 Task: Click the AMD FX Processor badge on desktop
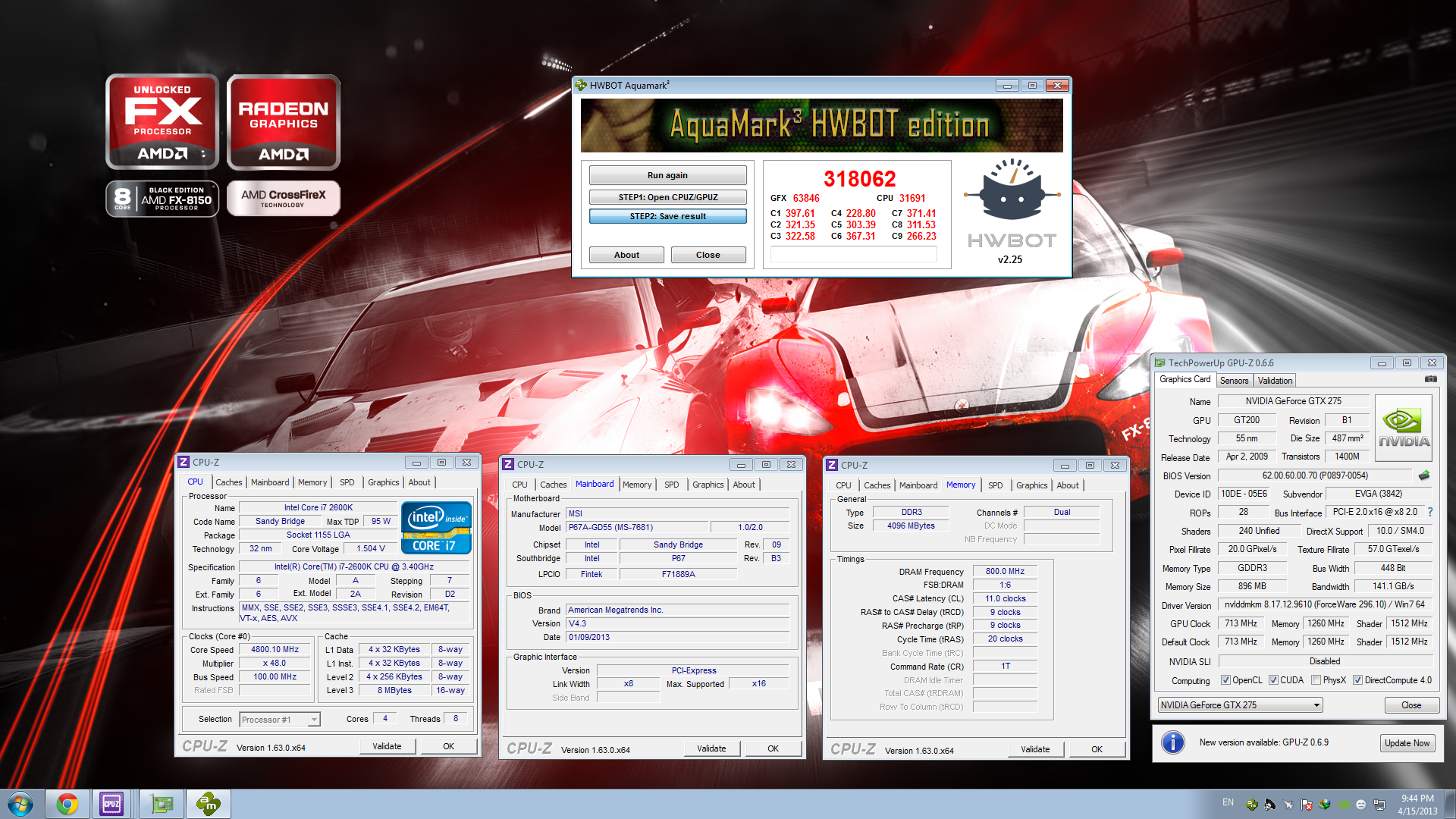162,121
